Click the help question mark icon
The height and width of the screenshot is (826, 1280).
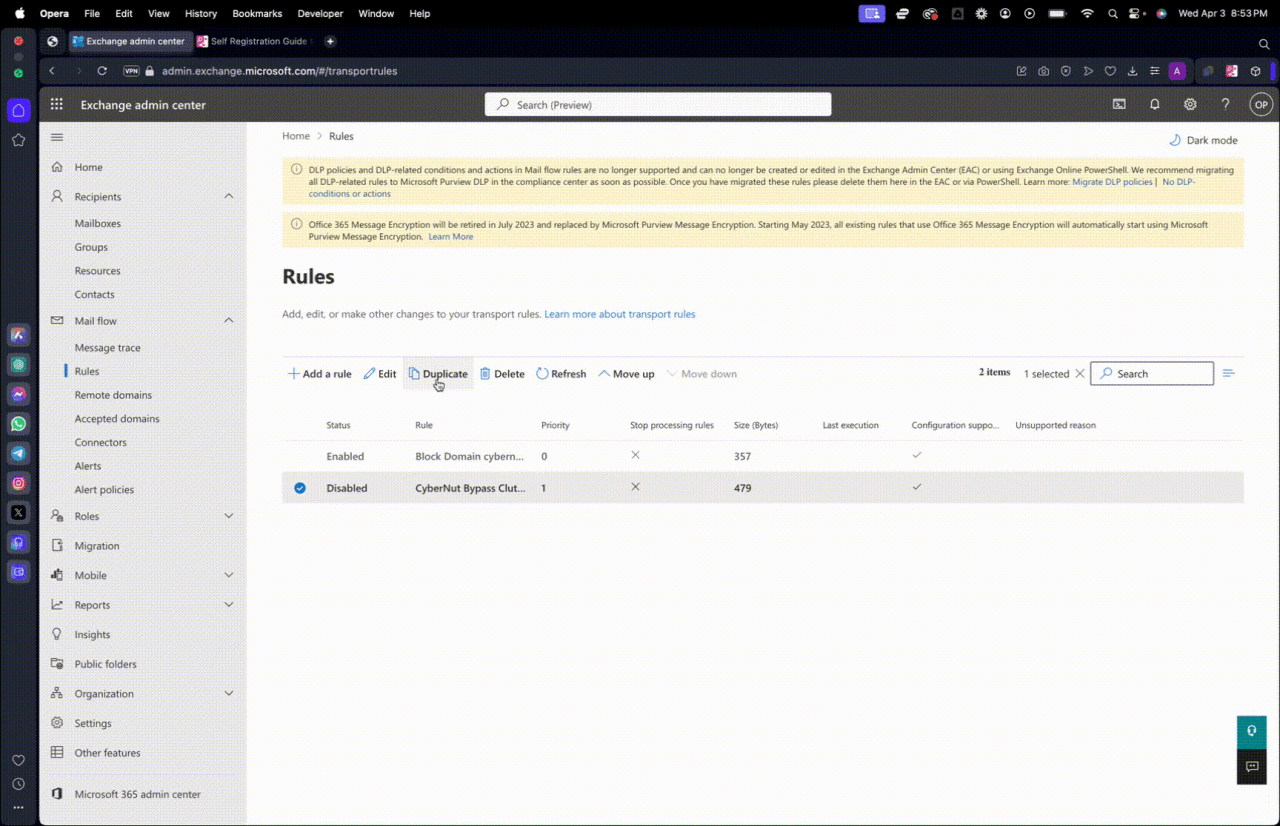(1225, 105)
